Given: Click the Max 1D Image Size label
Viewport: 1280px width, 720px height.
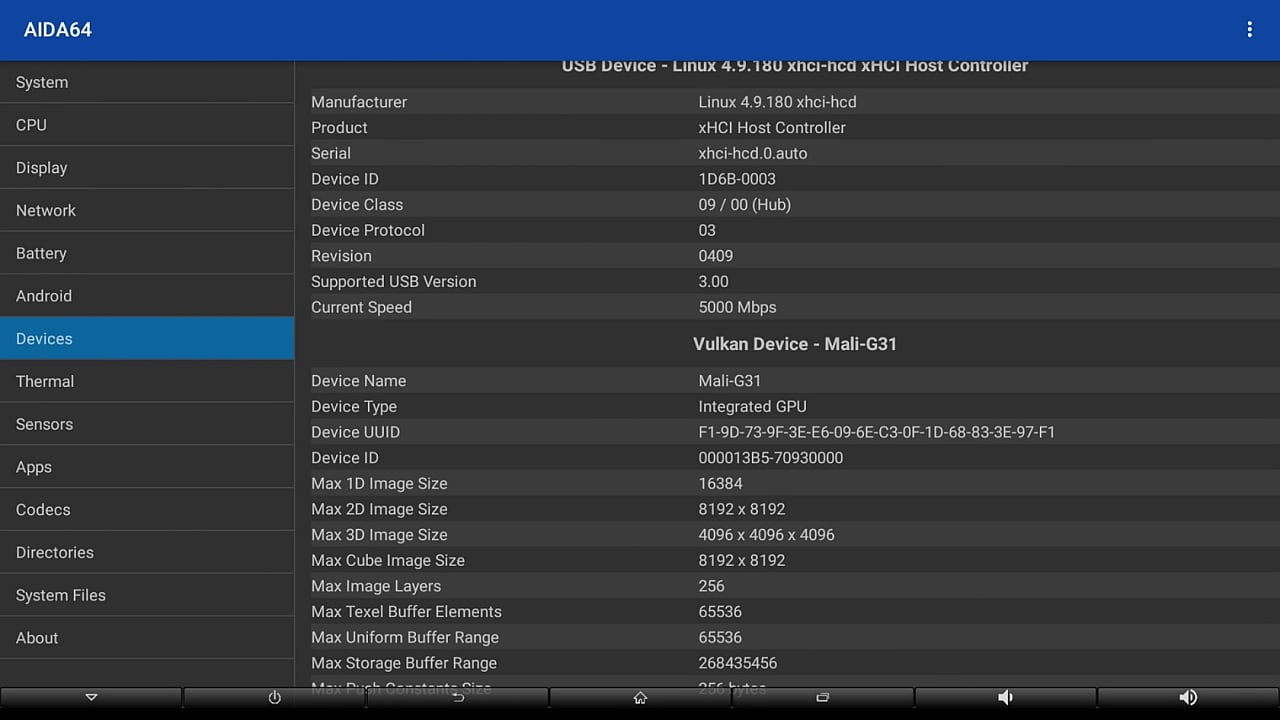Looking at the screenshot, I should (379, 484).
